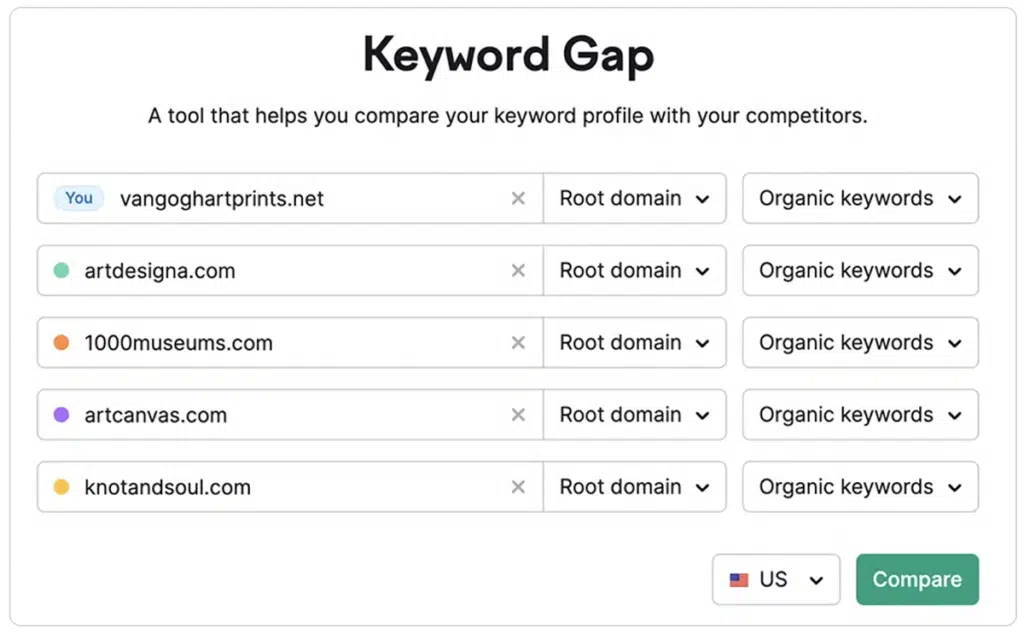Select the vangoghartprints.net input field
This screenshot has width=1024, height=634.
coord(300,198)
